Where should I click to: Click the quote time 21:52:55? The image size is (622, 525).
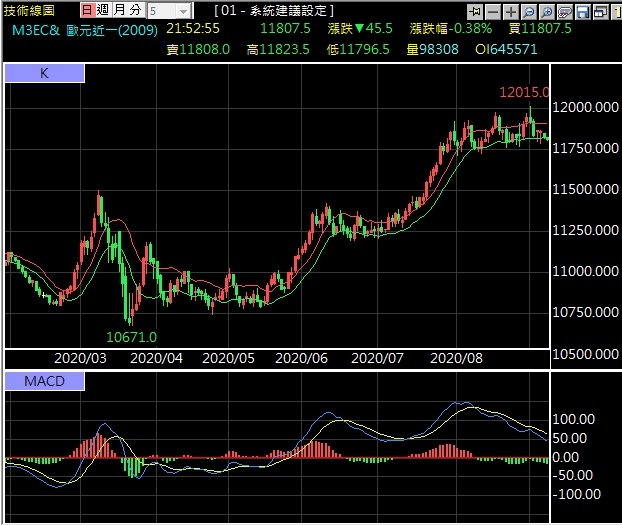pos(193,29)
